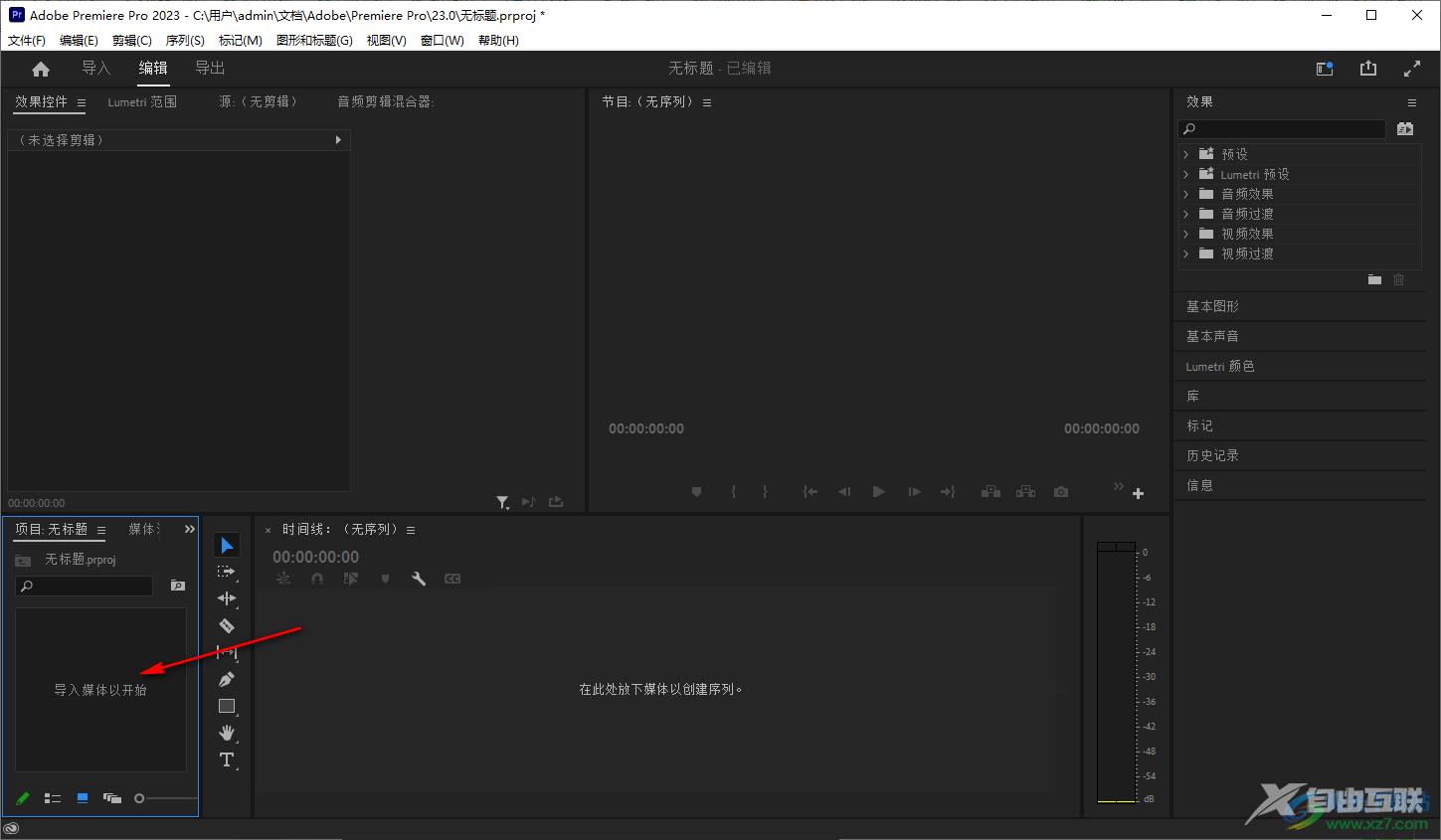
Task: Select the Type tool
Action: [227, 759]
